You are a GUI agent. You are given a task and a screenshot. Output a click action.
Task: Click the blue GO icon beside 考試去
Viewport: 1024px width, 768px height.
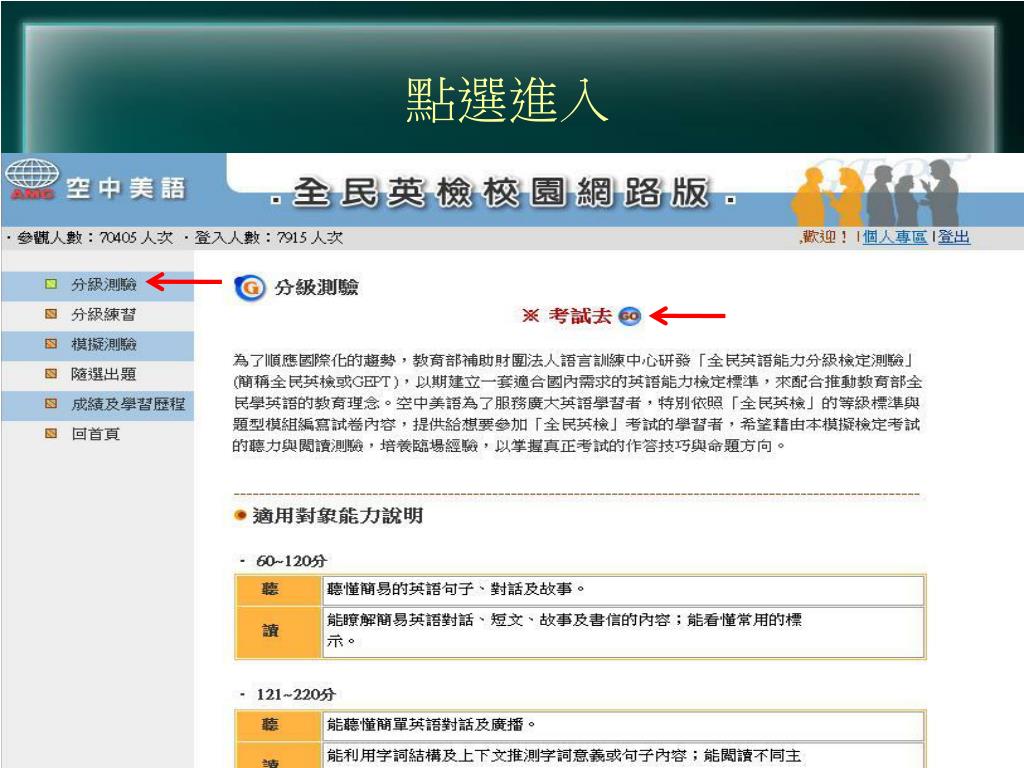[630, 316]
